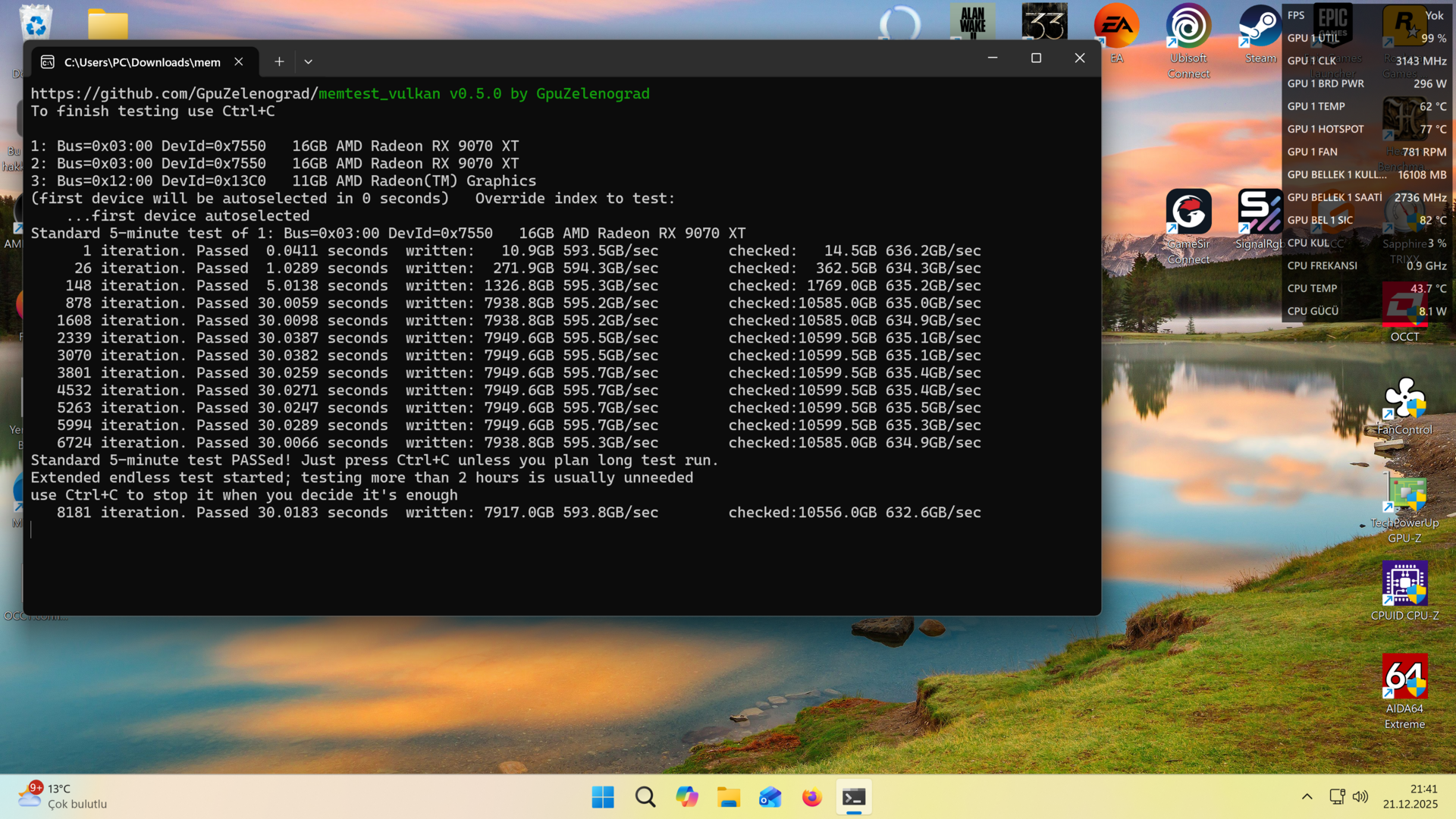Open the EA app desktop icon

[1116, 34]
